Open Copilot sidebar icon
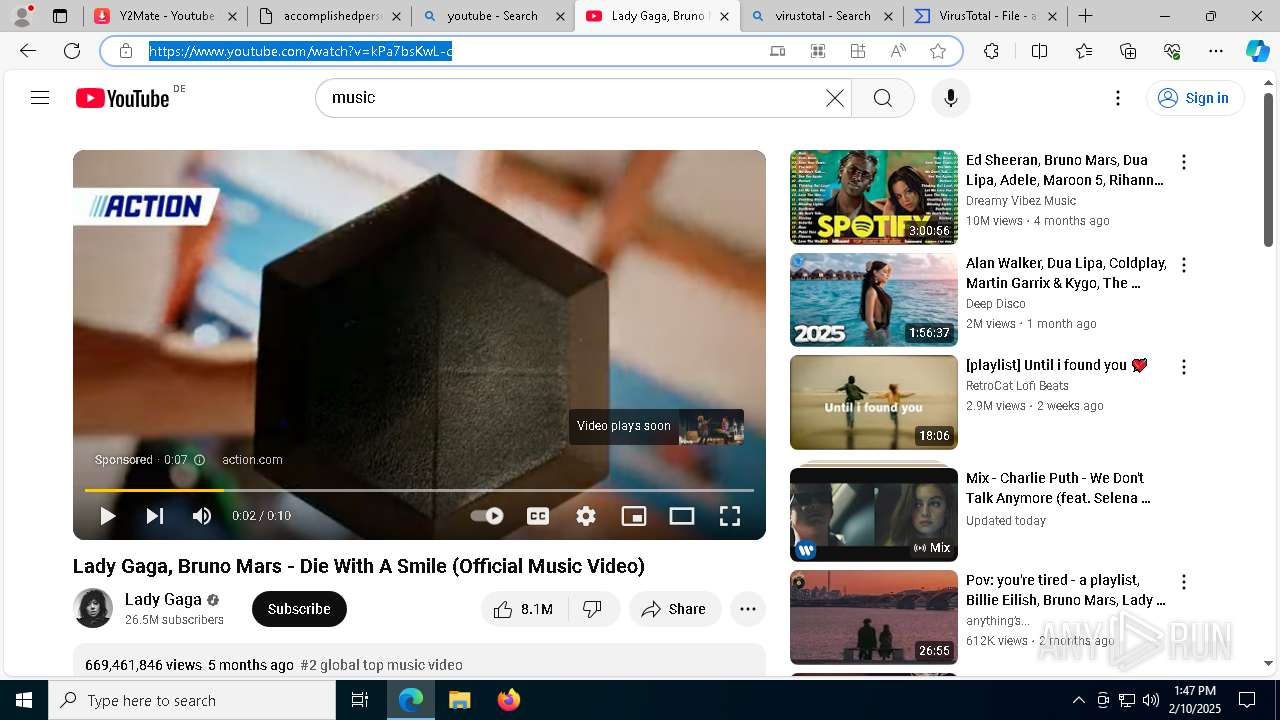Viewport: 1280px width, 720px height. point(1257,51)
